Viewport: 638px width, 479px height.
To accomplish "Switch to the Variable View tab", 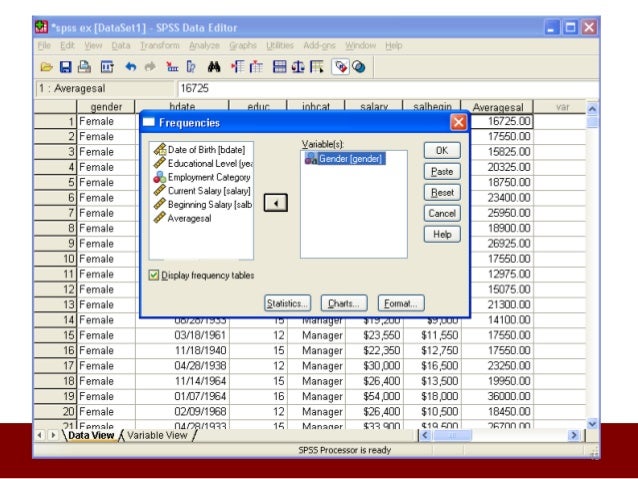I will (157, 435).
